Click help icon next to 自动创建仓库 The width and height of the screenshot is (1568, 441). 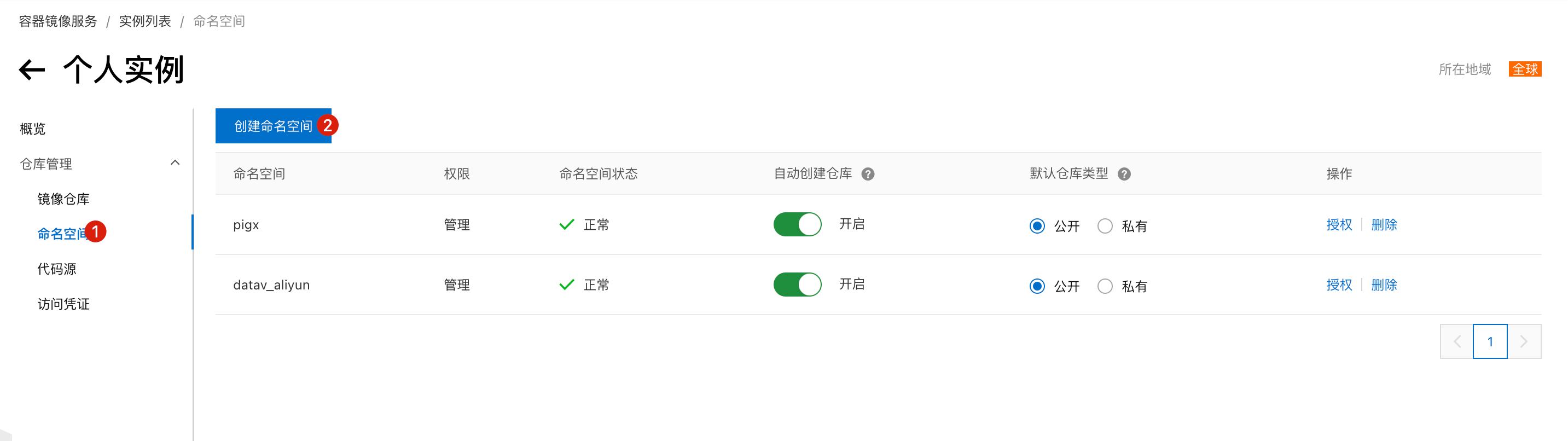pyautogui.click(x=868, y=174)
